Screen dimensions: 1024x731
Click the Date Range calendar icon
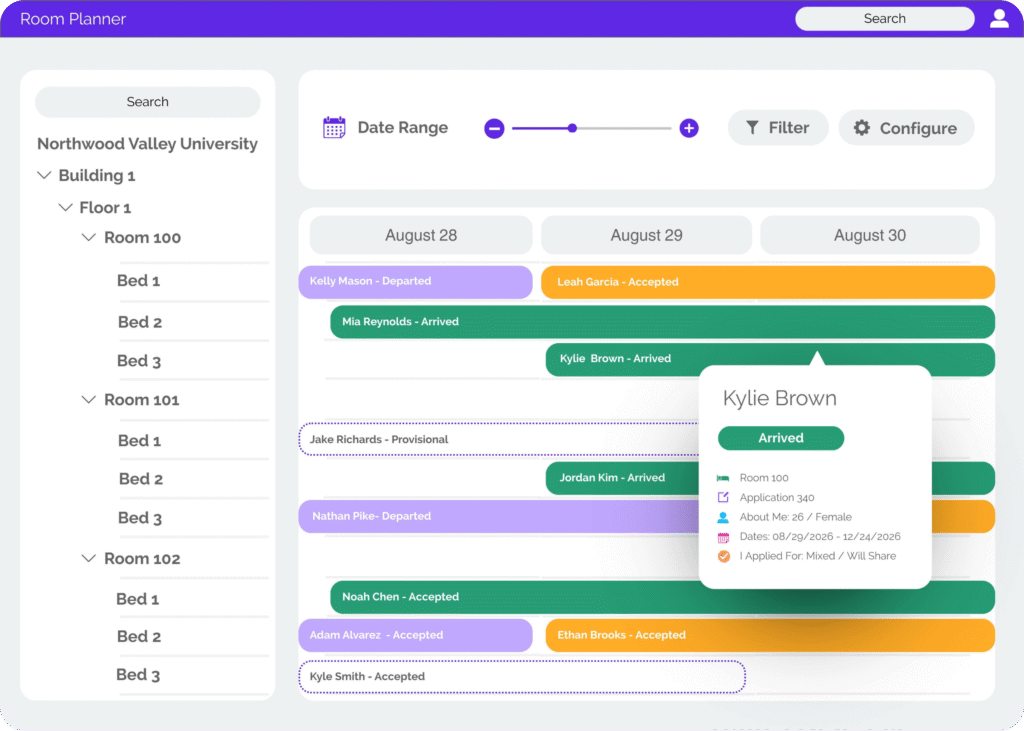334,127
